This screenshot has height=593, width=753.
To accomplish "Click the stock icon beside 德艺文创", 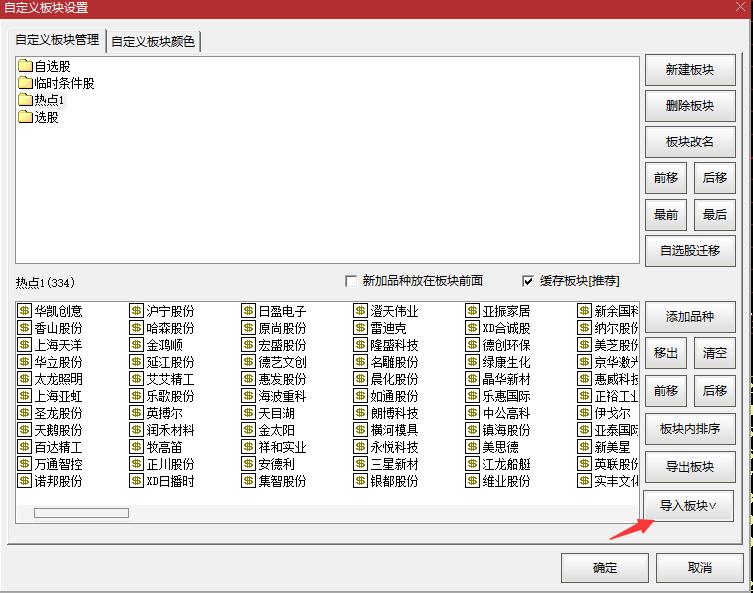I will tap(248, 362).
